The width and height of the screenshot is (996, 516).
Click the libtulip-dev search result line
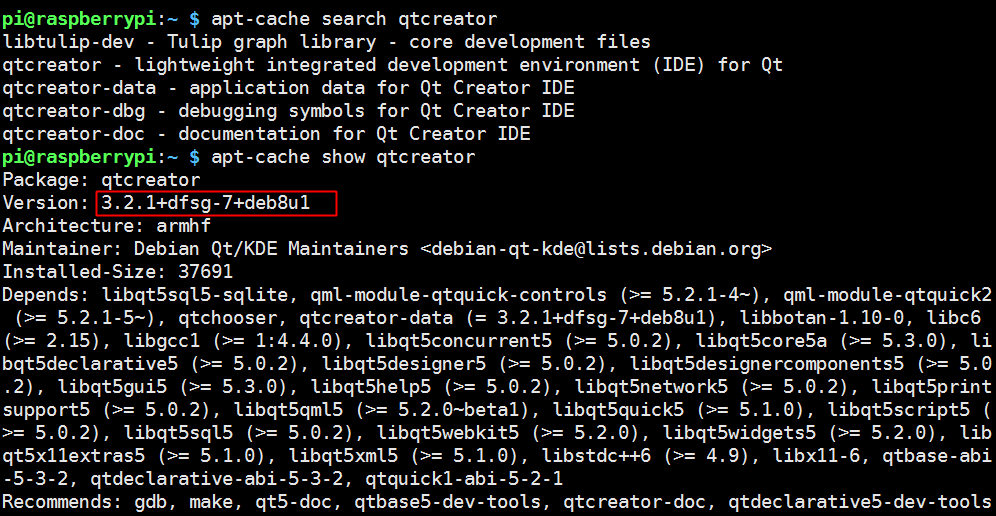pos(327,42)
